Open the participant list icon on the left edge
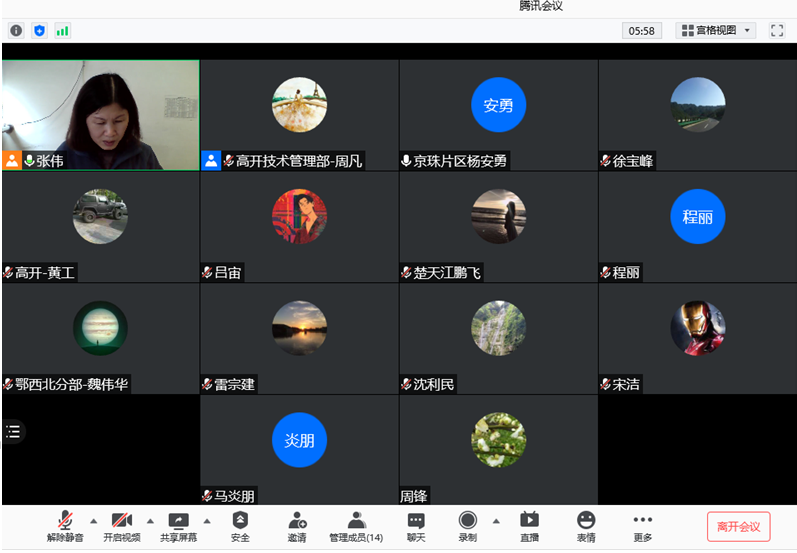797x553 pixels. point(13,432)
